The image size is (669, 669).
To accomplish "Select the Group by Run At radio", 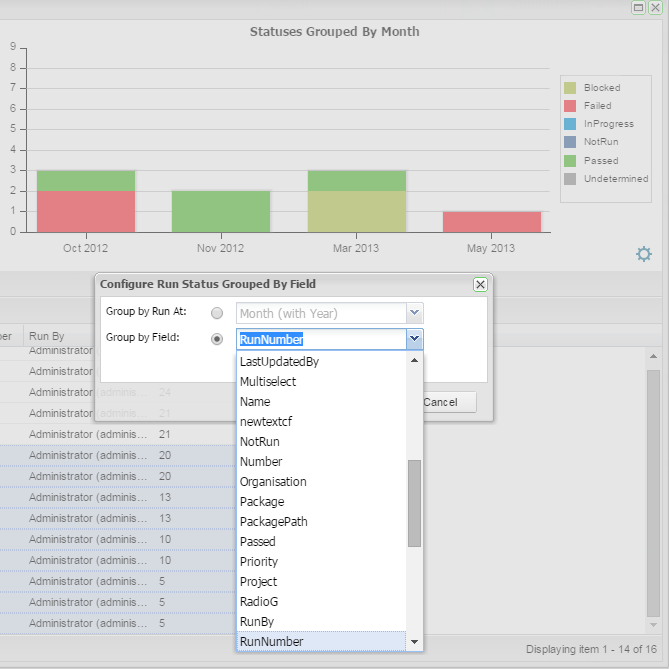I will tap(217, 313).
